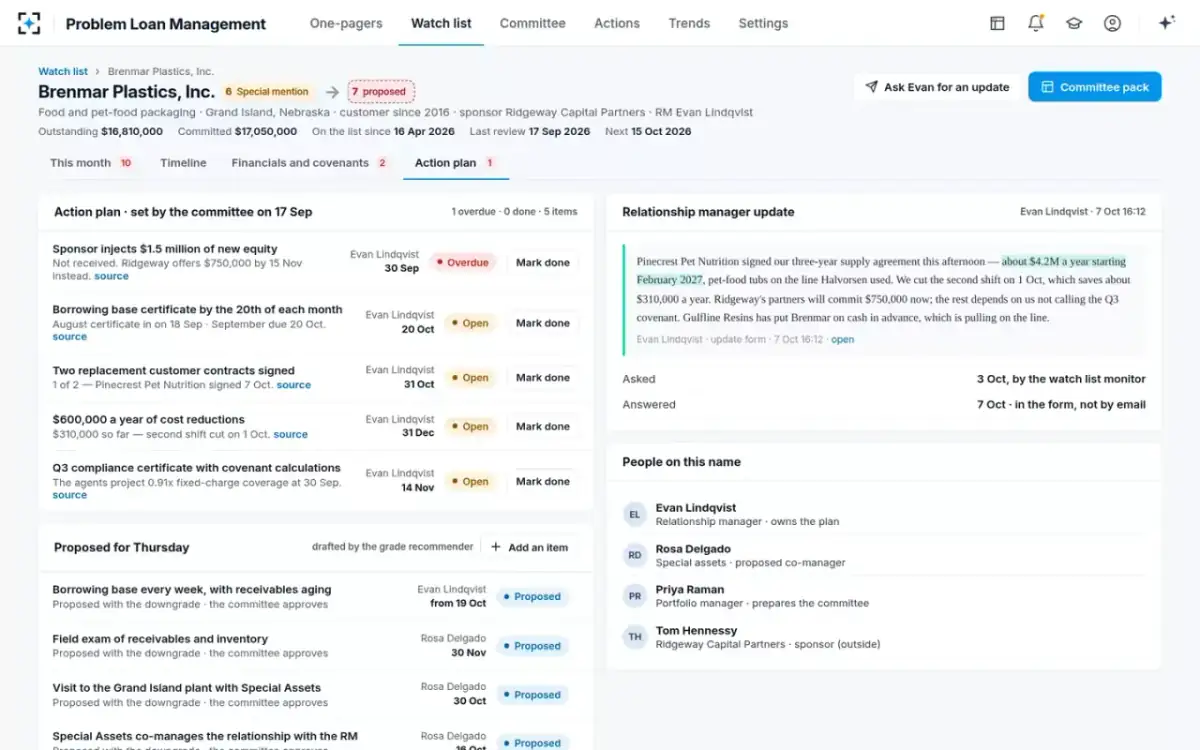
Task: Click the 7 proposed grade badge
Action: (x=381, y=91)
